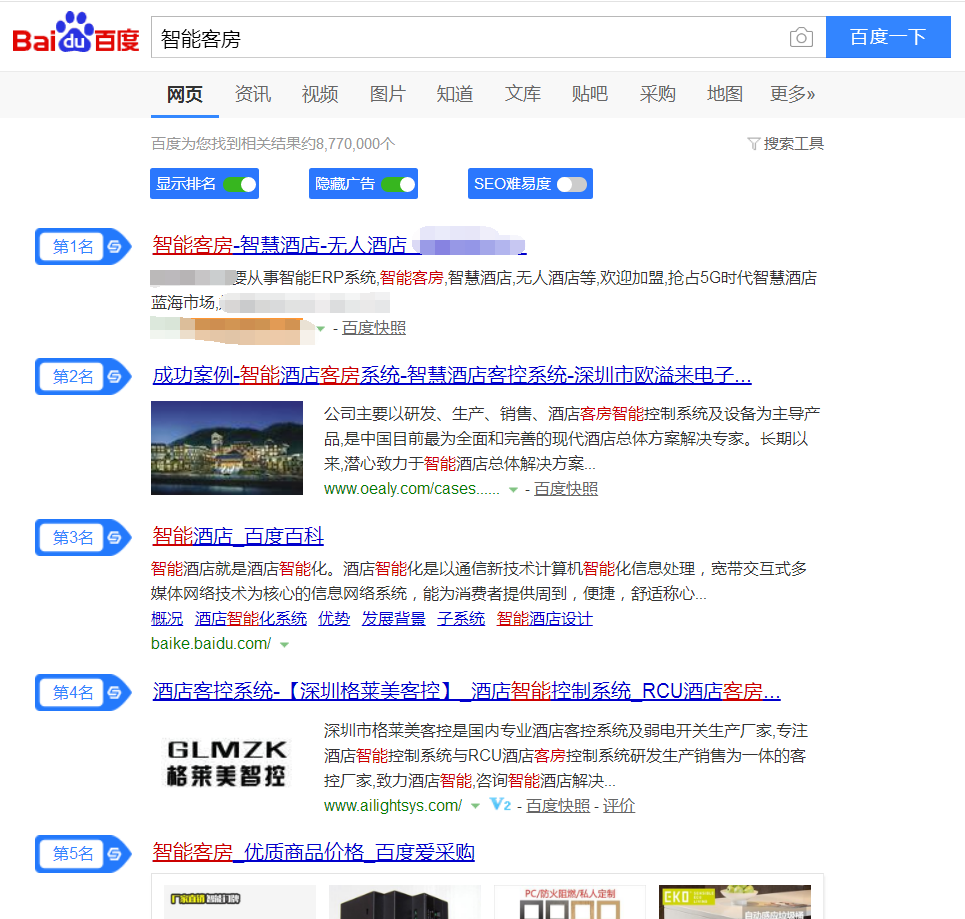Open the GLMZK 格莱美智控 logo thumbnail
Image resolution: width=965 pixels, height=919 pixels.
[227, 763]
